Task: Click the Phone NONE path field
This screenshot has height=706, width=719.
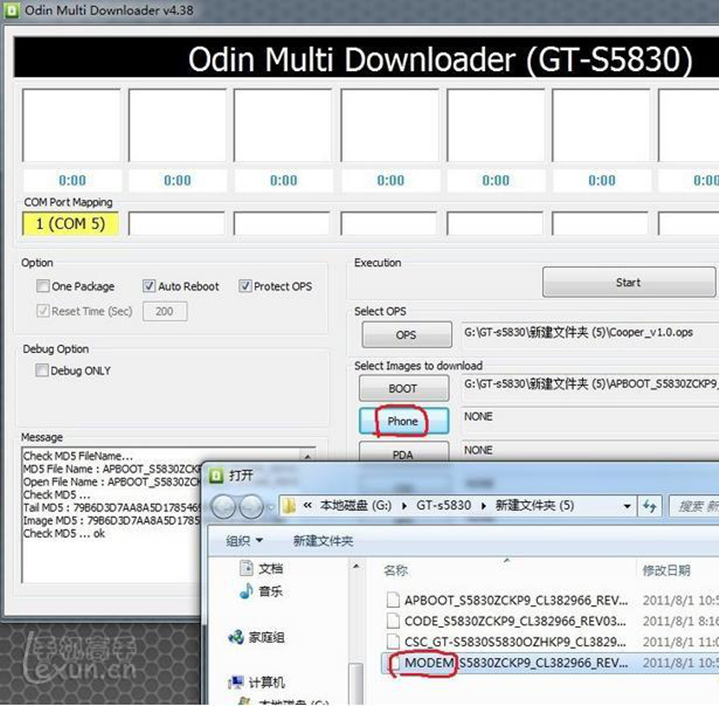Action: [x=590, y=417]
